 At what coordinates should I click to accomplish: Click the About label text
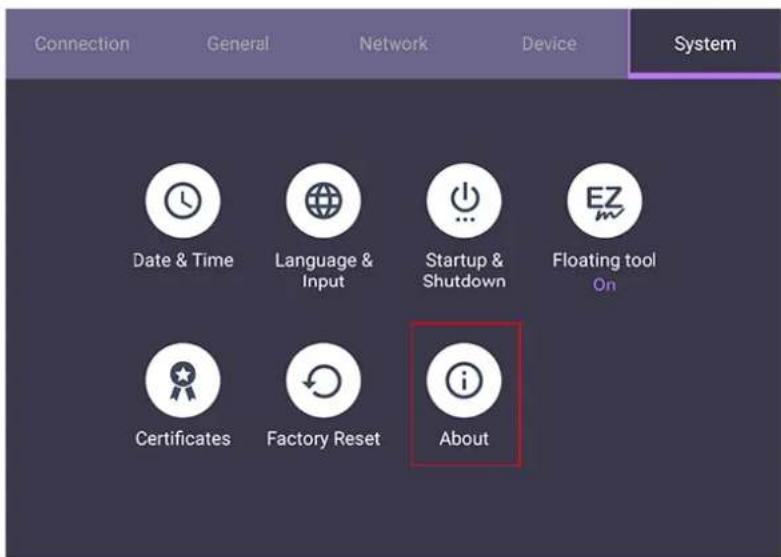point(464,438)
